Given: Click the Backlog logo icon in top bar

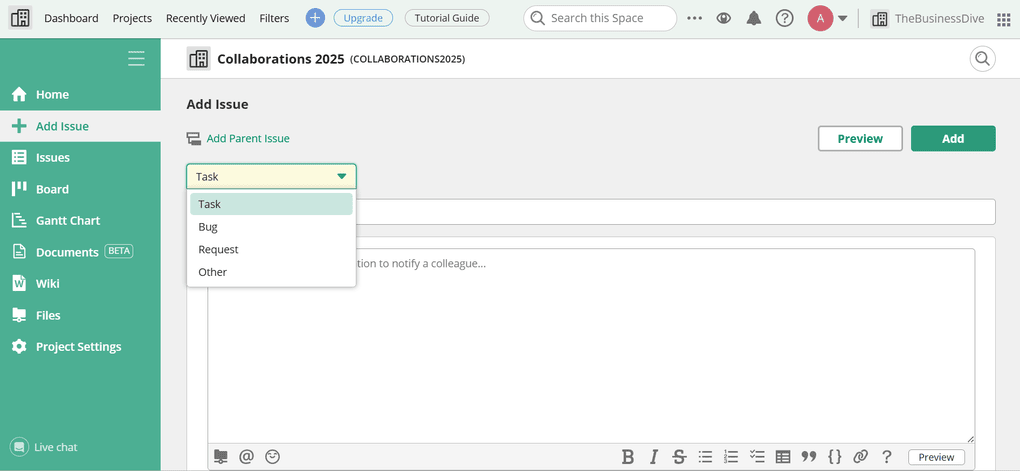Looking at the screenshot, I should coord(20,18).
